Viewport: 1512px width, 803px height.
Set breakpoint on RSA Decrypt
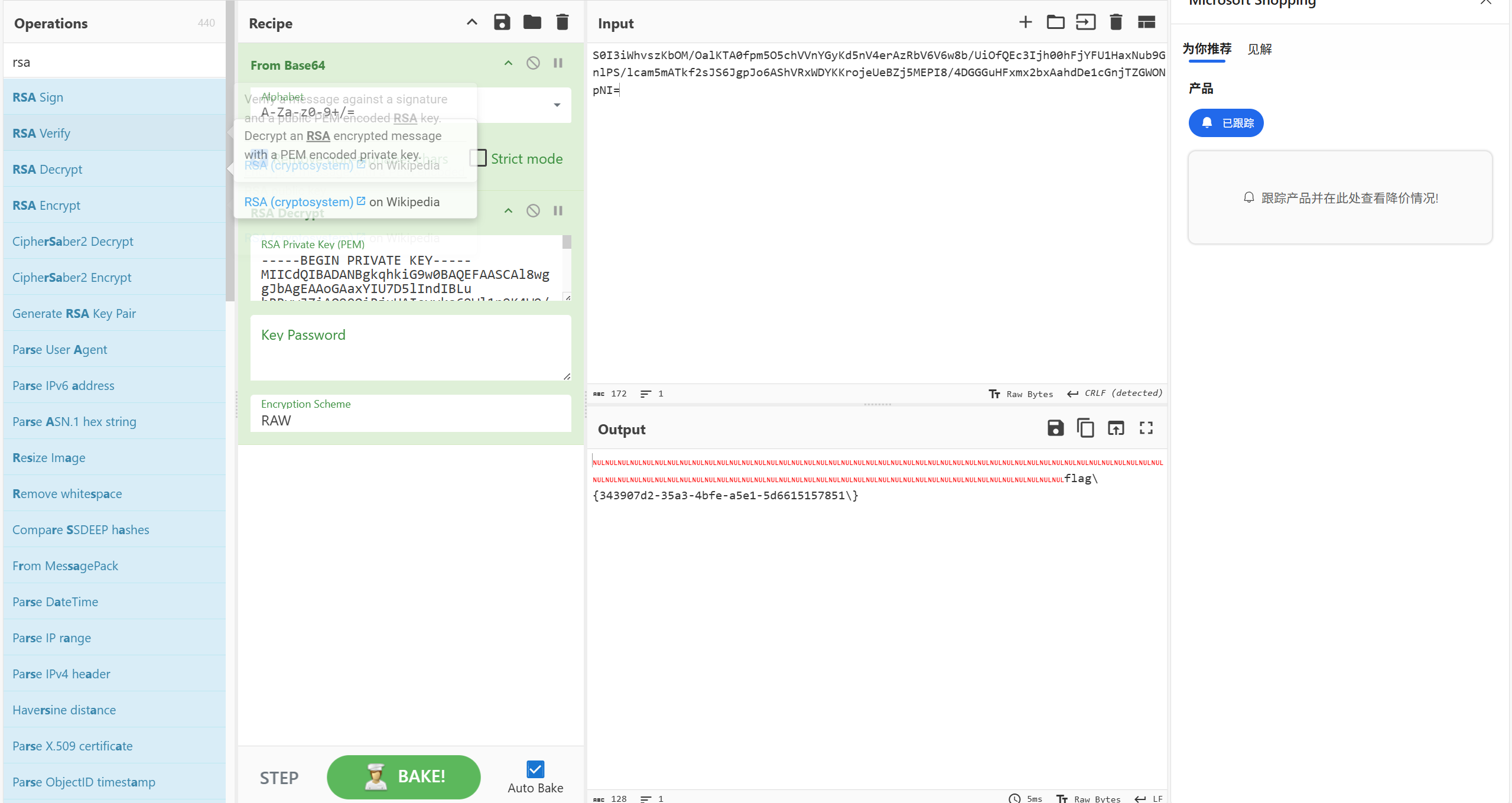[x=558, y=211]
